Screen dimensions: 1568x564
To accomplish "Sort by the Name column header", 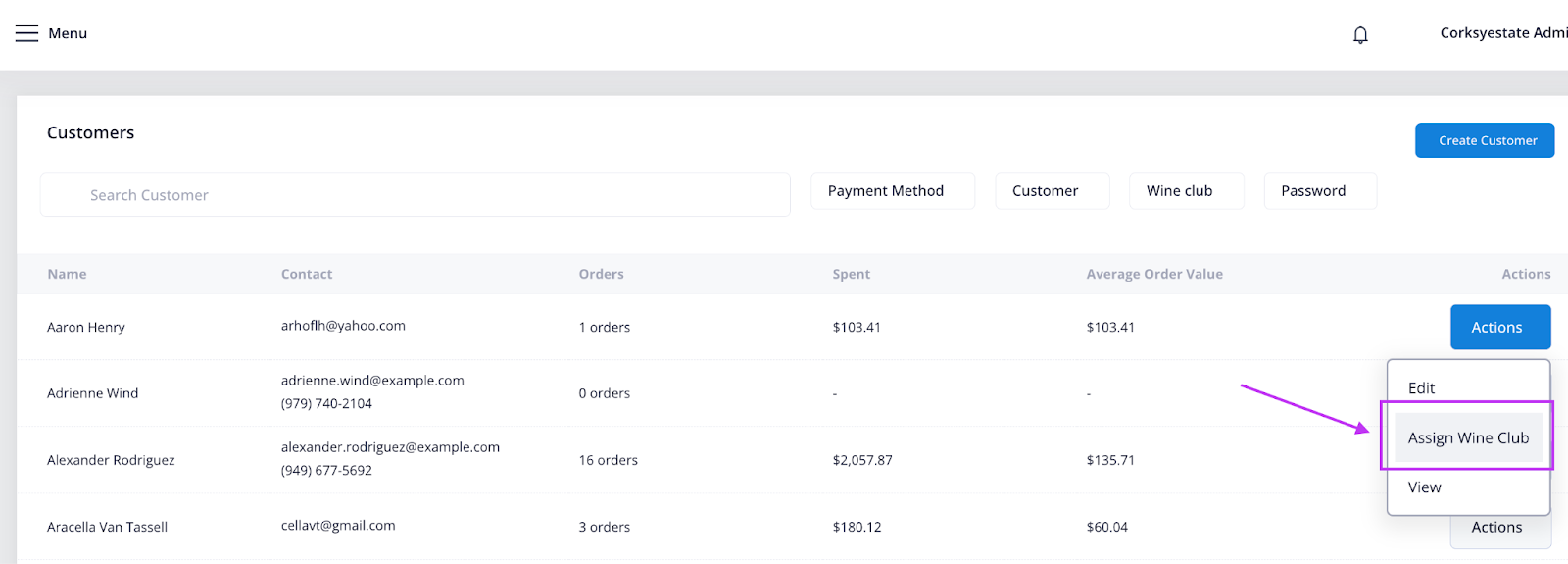I will pyautogui.click(x=67, y=275).
